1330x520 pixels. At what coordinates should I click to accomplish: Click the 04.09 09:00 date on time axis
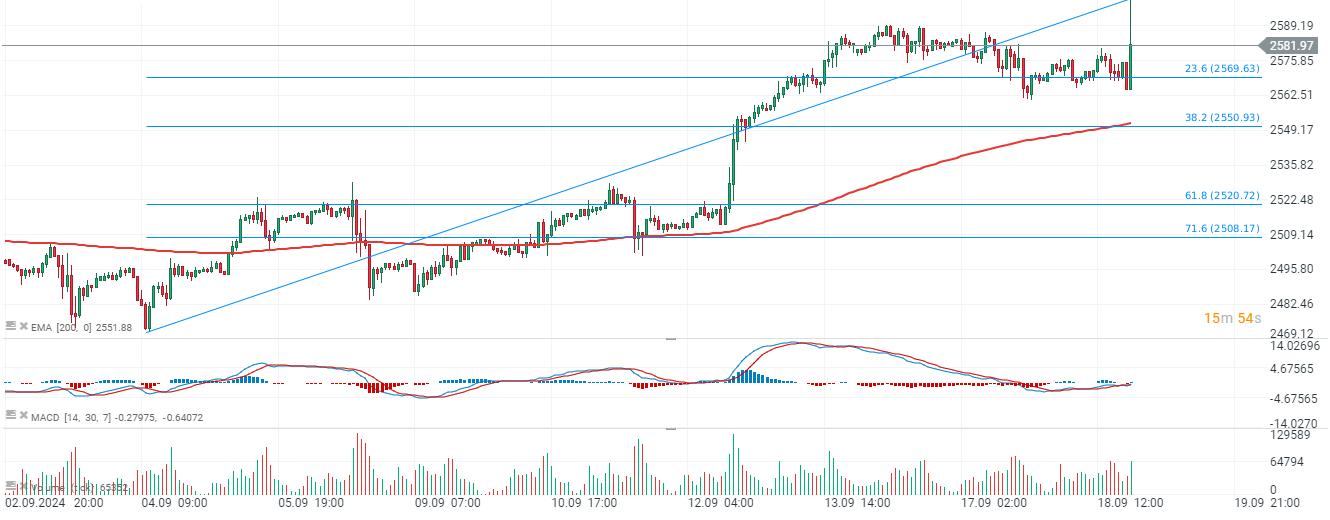point(174,503)
